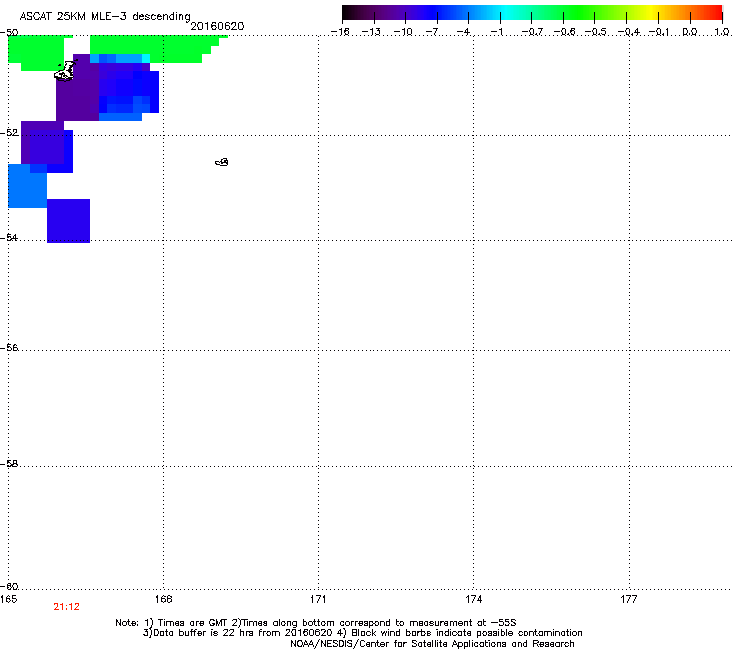Click the small isolated island outline below -52
Screen dimensions: 740x650
pyautogui.click(x=222, y=162)
